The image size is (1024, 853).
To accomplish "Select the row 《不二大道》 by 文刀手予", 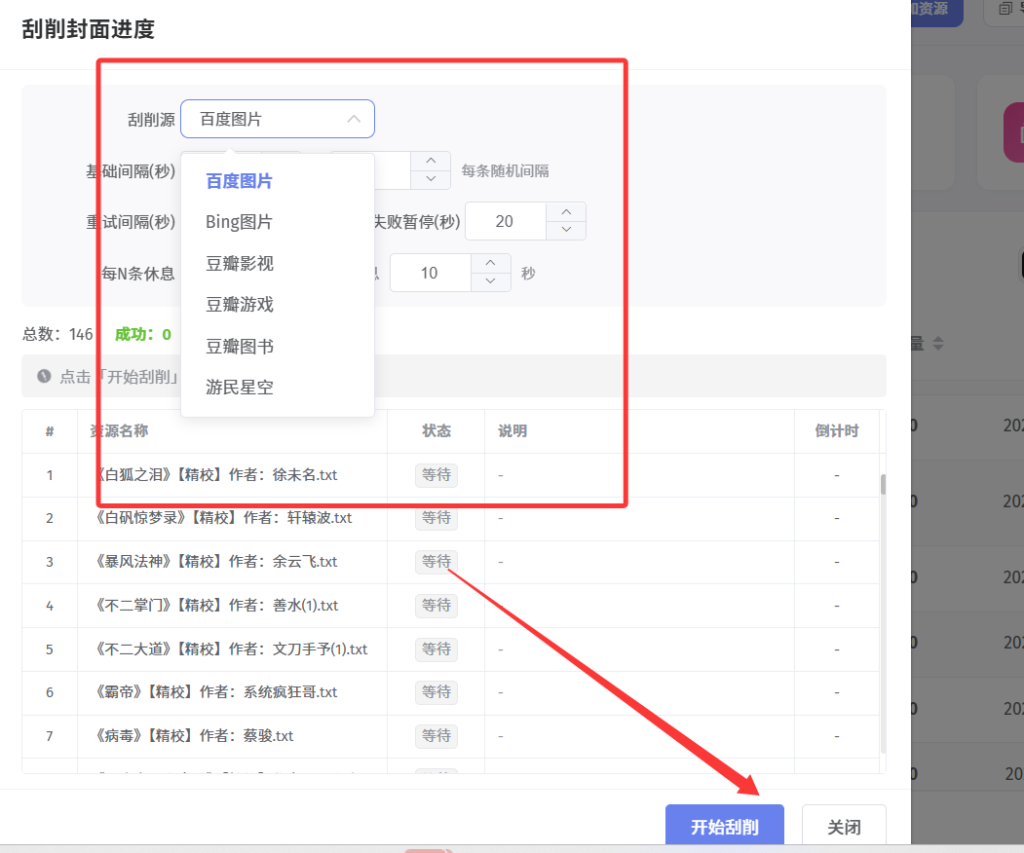I will click(451, 649).
